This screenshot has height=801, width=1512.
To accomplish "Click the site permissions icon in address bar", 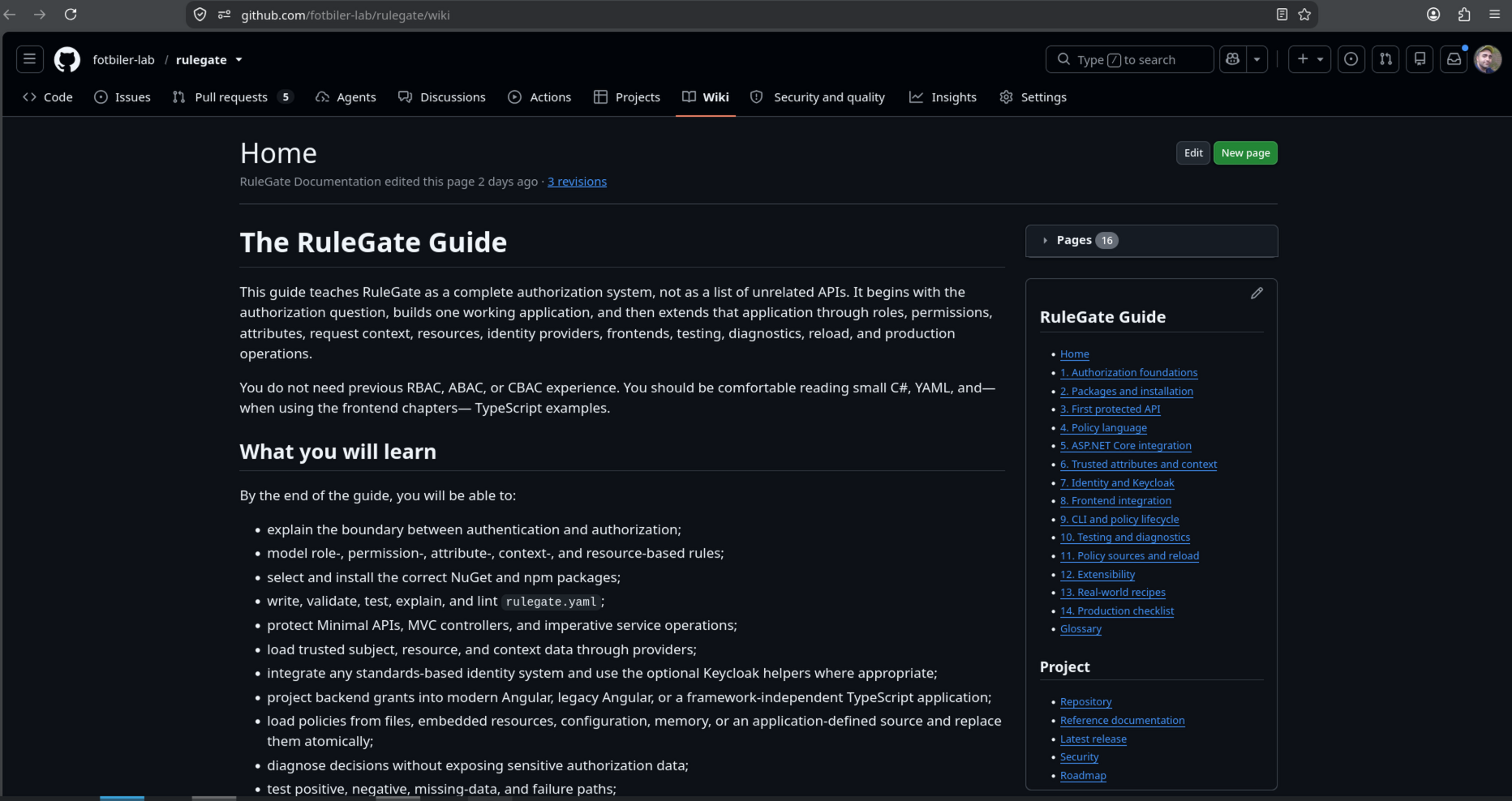I will (x=225, y=15).
